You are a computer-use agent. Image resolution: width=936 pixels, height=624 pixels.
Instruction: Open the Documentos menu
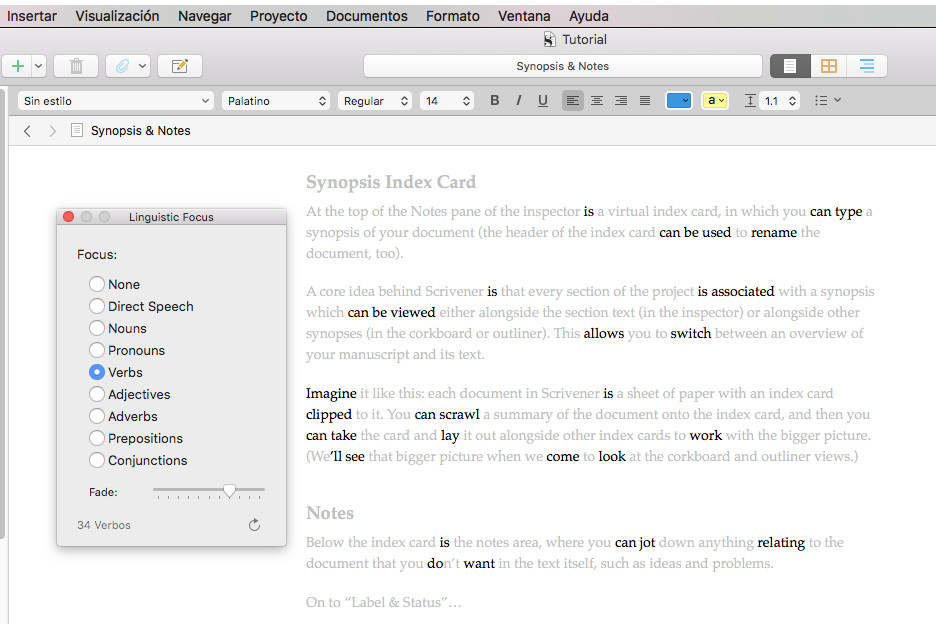[366, 15]
